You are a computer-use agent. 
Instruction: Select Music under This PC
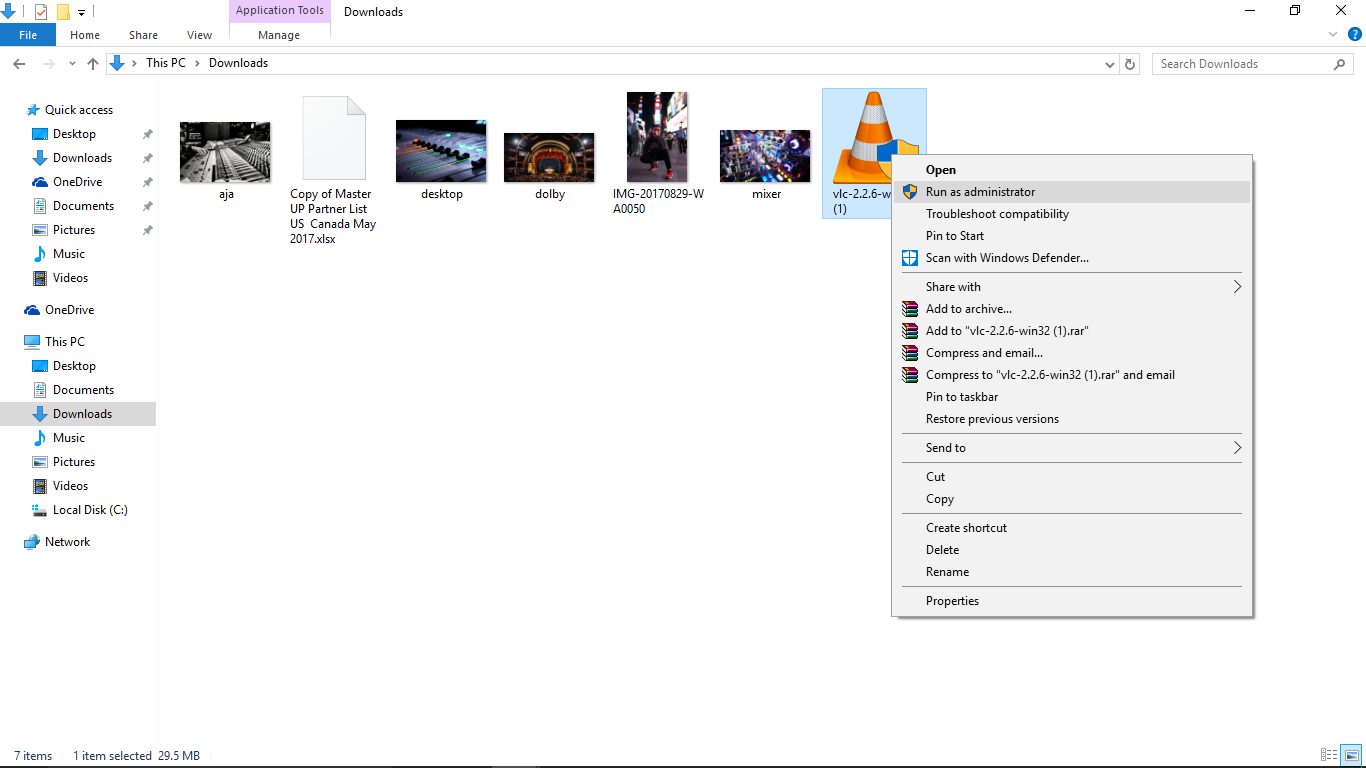(x=69, y=438)
